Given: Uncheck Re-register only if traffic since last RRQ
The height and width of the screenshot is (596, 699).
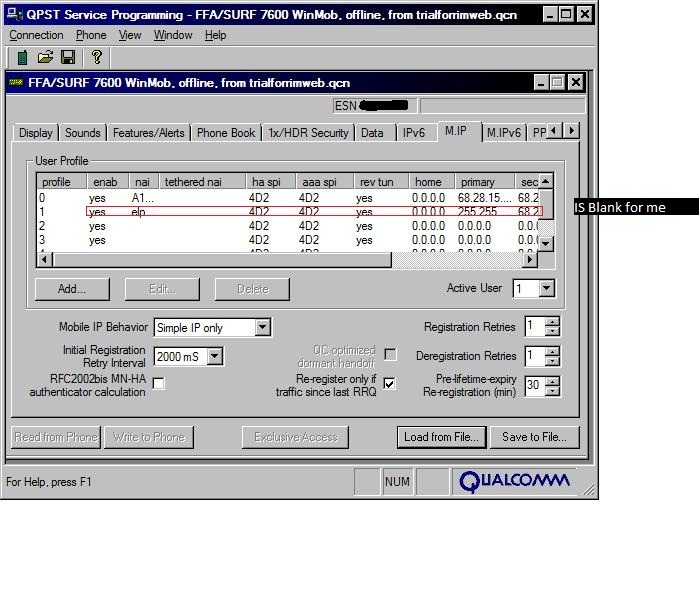Looking at the screenshot, I should (x=390, y=383).
